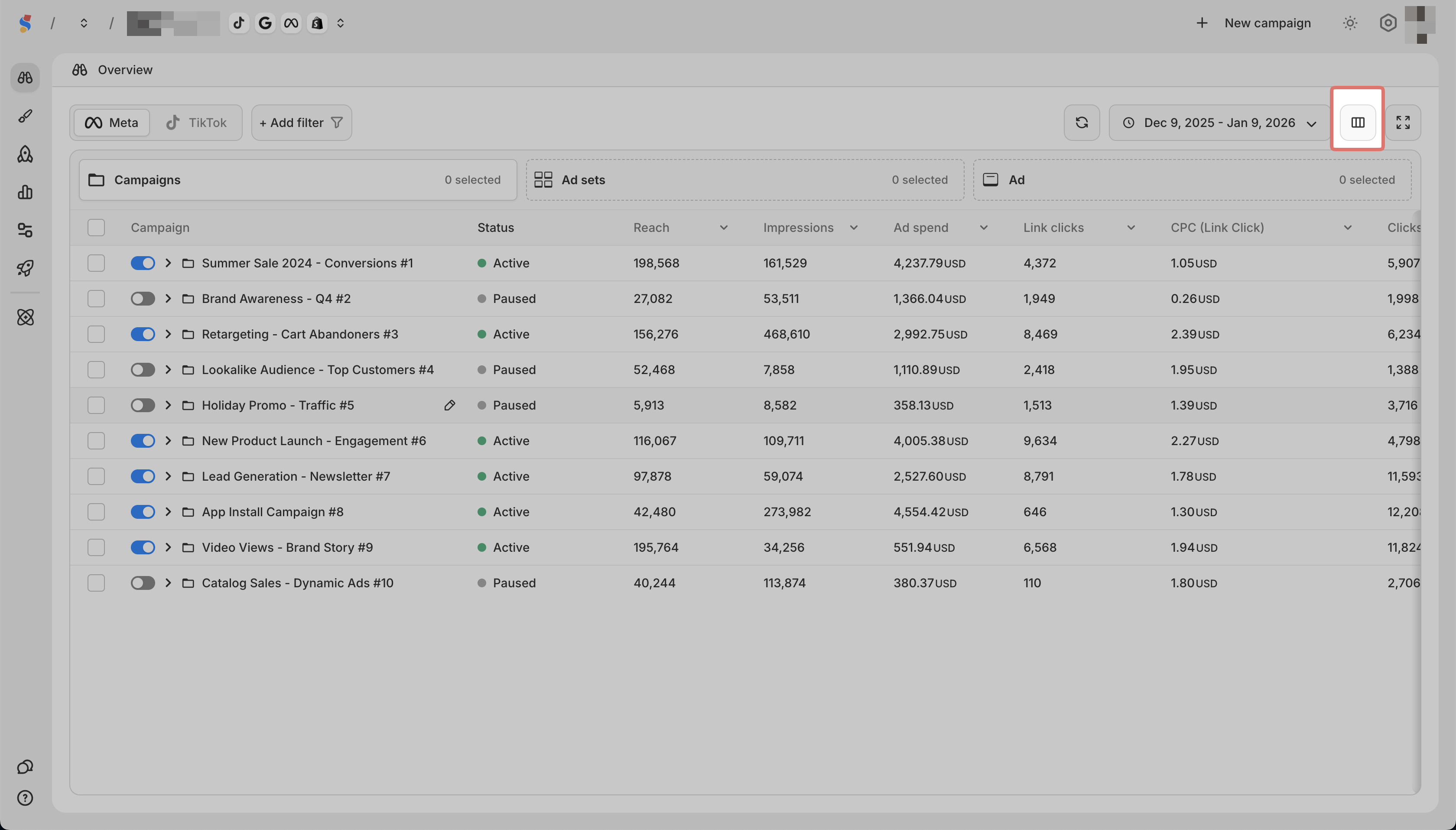Open the Ad spend column sort dropdown
1456x830 pixels.
(984, 228)
